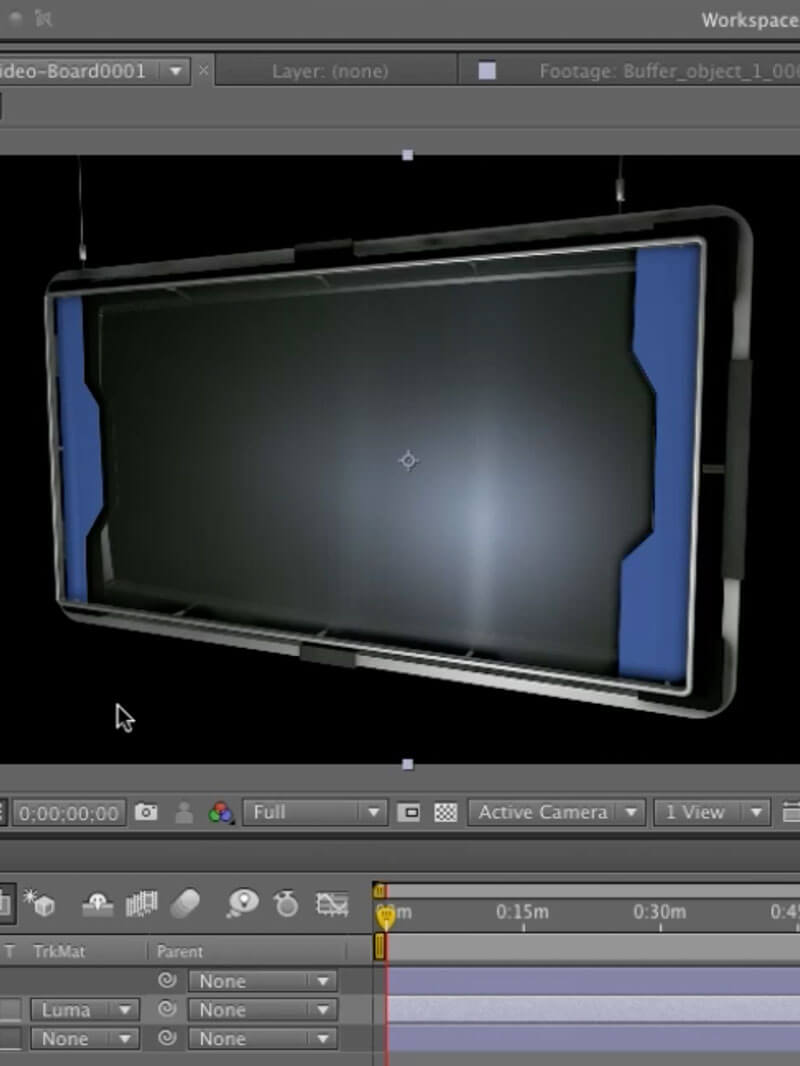Viewport: 800px width, 1066px height.
Task: Switch to the Video-Board0001 composition tab
Action: tap(72, 71)
